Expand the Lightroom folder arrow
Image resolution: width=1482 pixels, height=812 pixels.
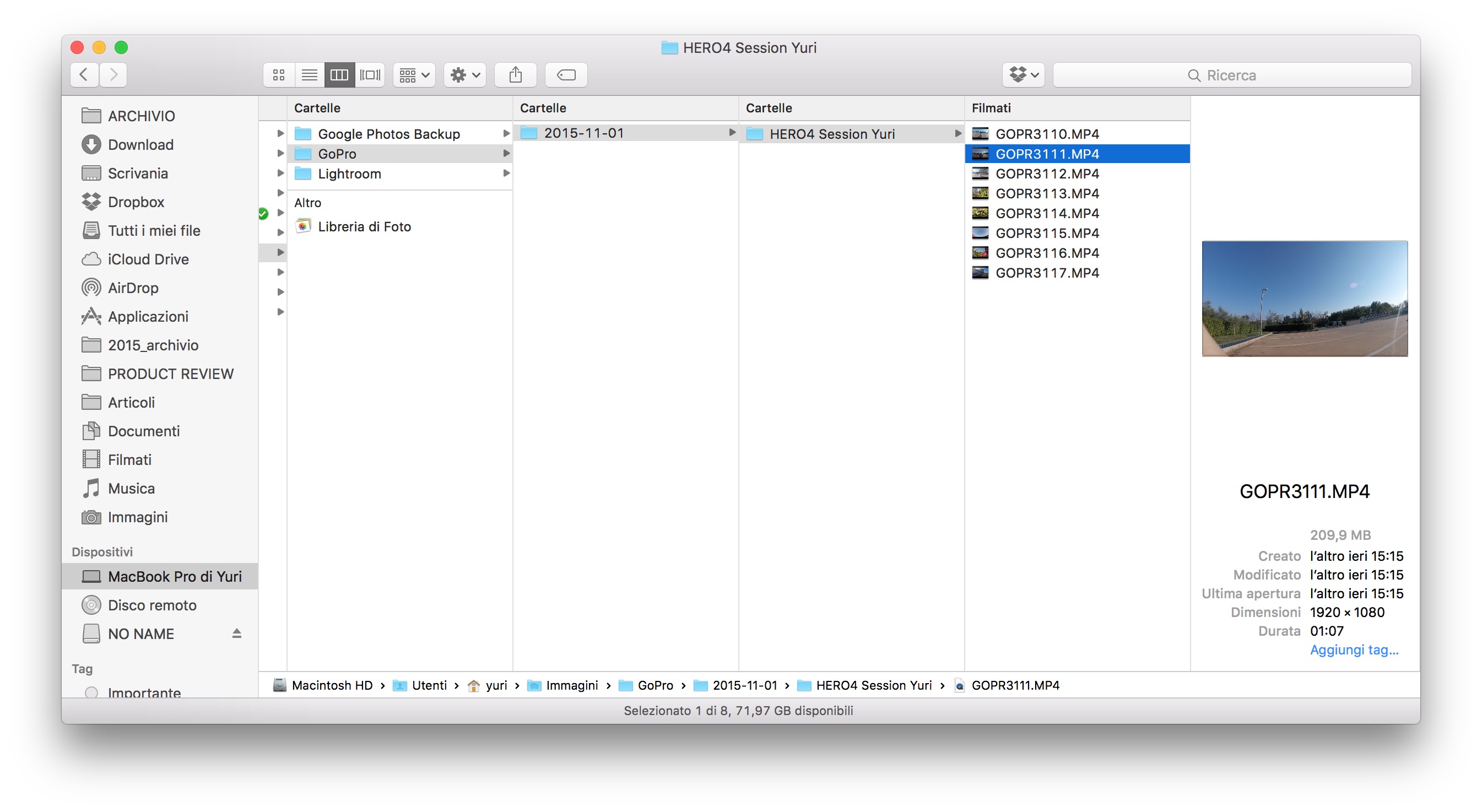click(506, 173)
